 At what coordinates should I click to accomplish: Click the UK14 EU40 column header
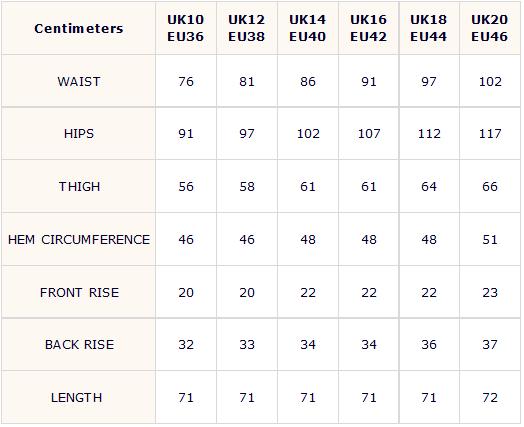[x=308, y=28]
